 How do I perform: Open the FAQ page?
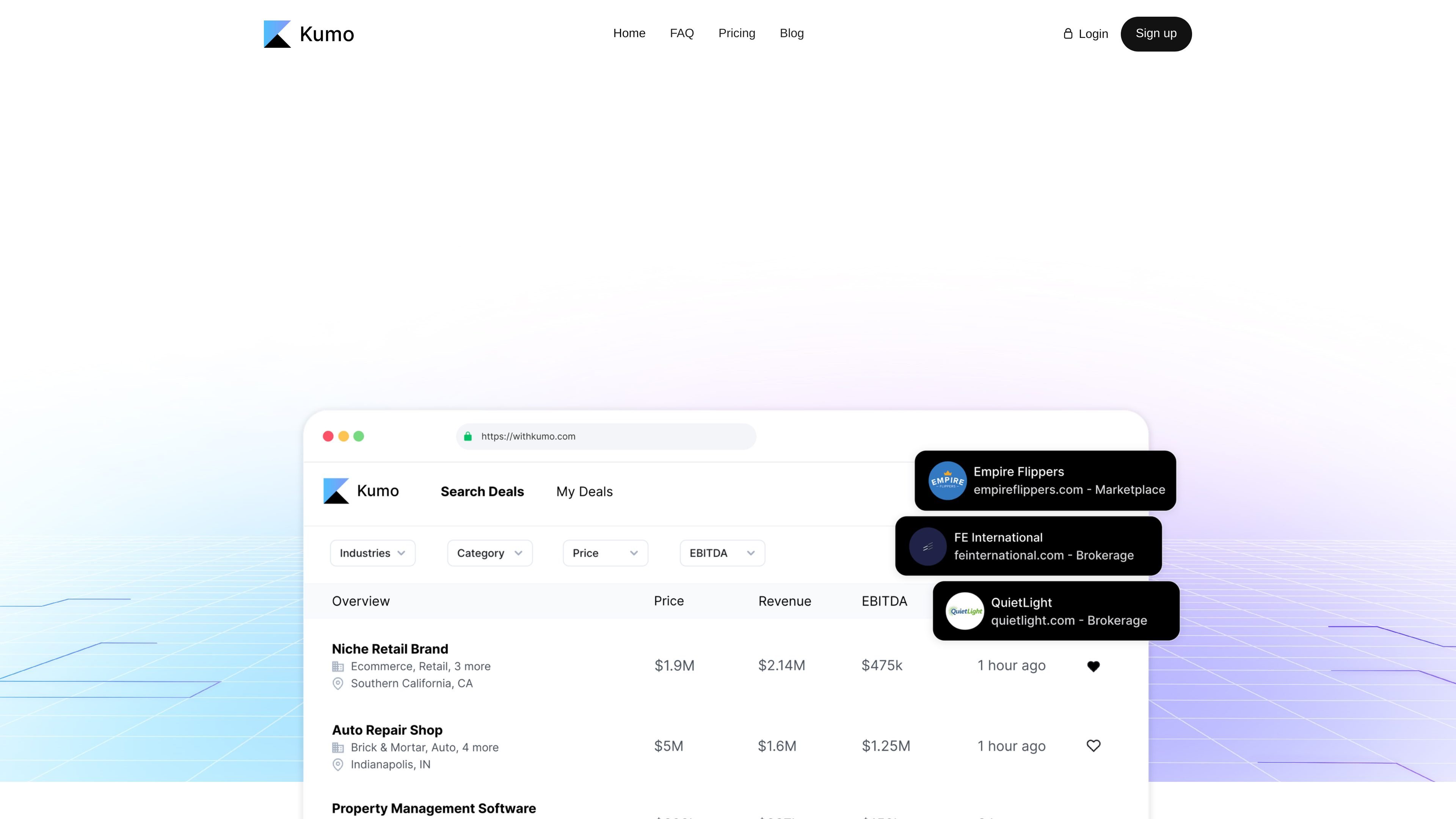pyautogui.click(x=682, y=33)
